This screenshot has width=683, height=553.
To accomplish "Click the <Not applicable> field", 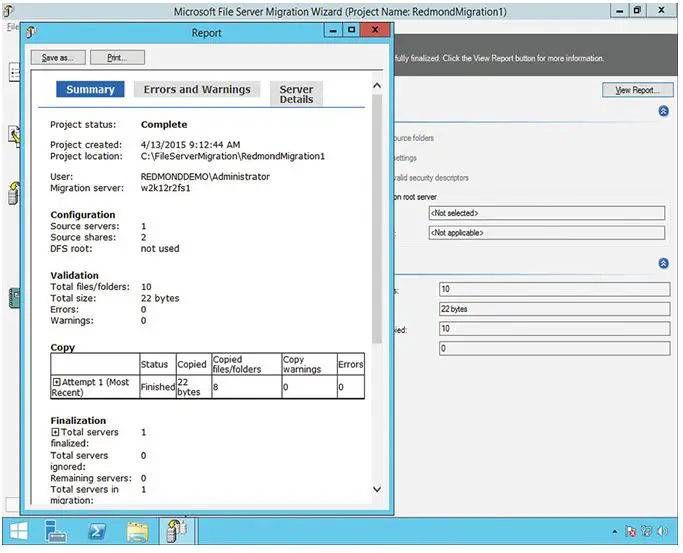I will tap(547, 233).
